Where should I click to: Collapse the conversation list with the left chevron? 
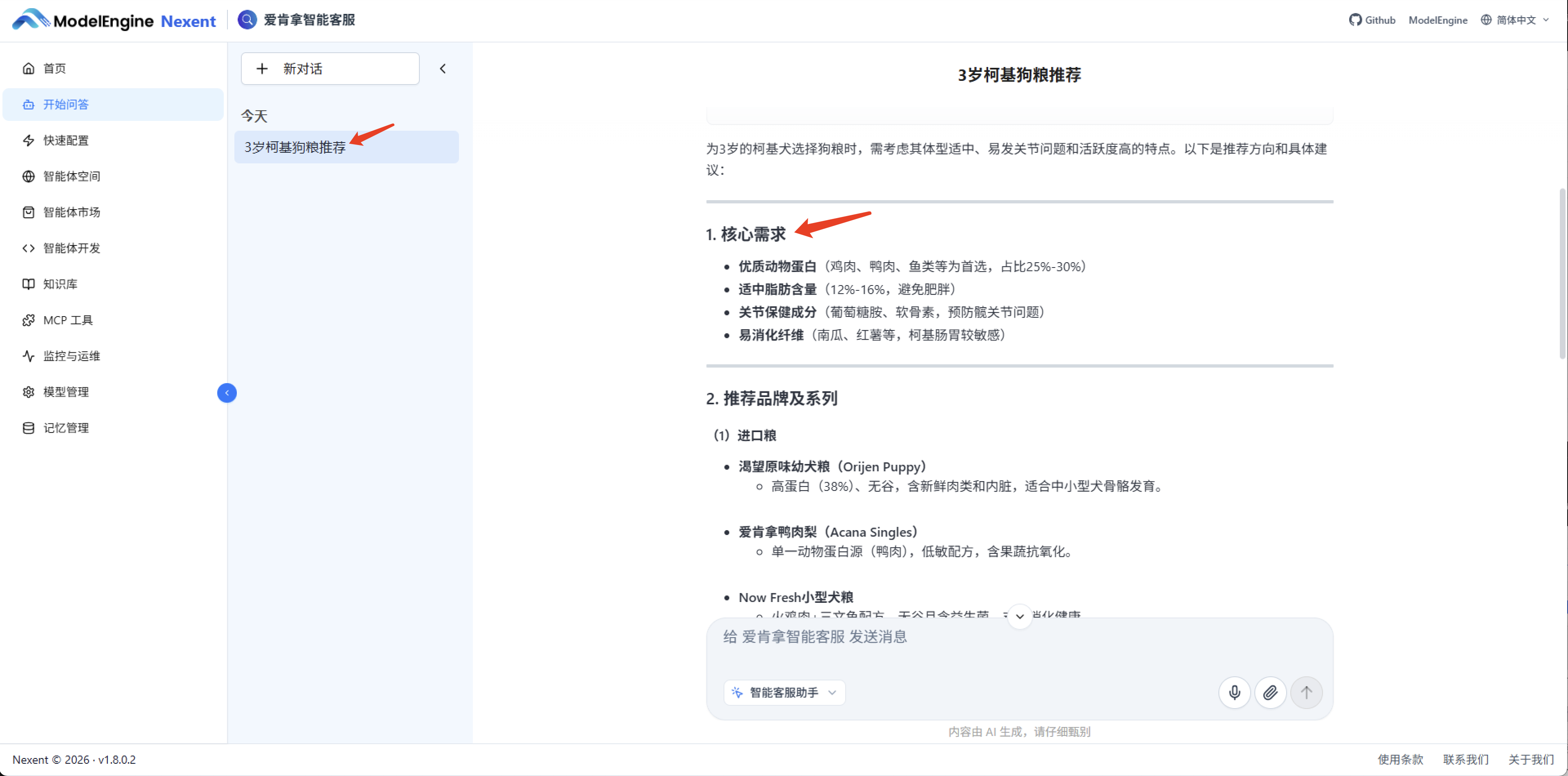(x=443, y=68)
